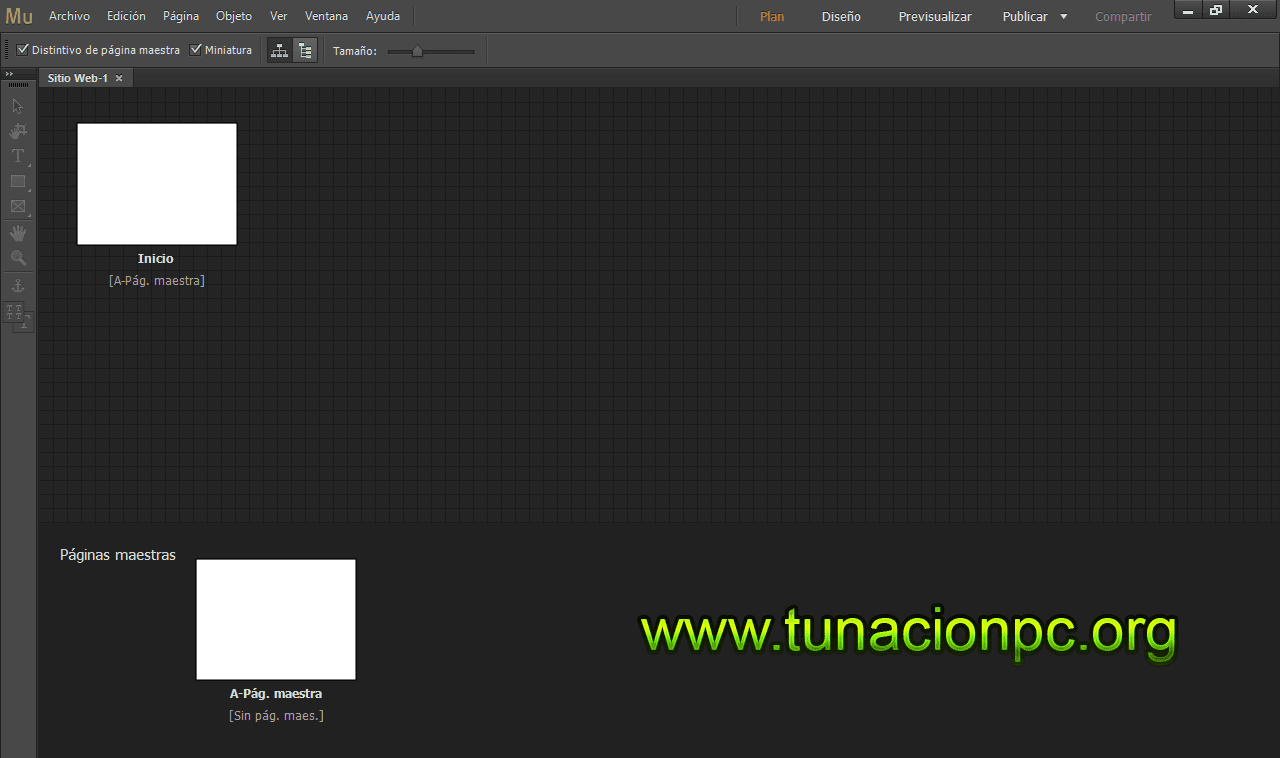This screenshot has height=758, width=1280.
Task: Click the bold A-Pág. maestra master name
Action: pyautogui.click(x=276, y=694)
